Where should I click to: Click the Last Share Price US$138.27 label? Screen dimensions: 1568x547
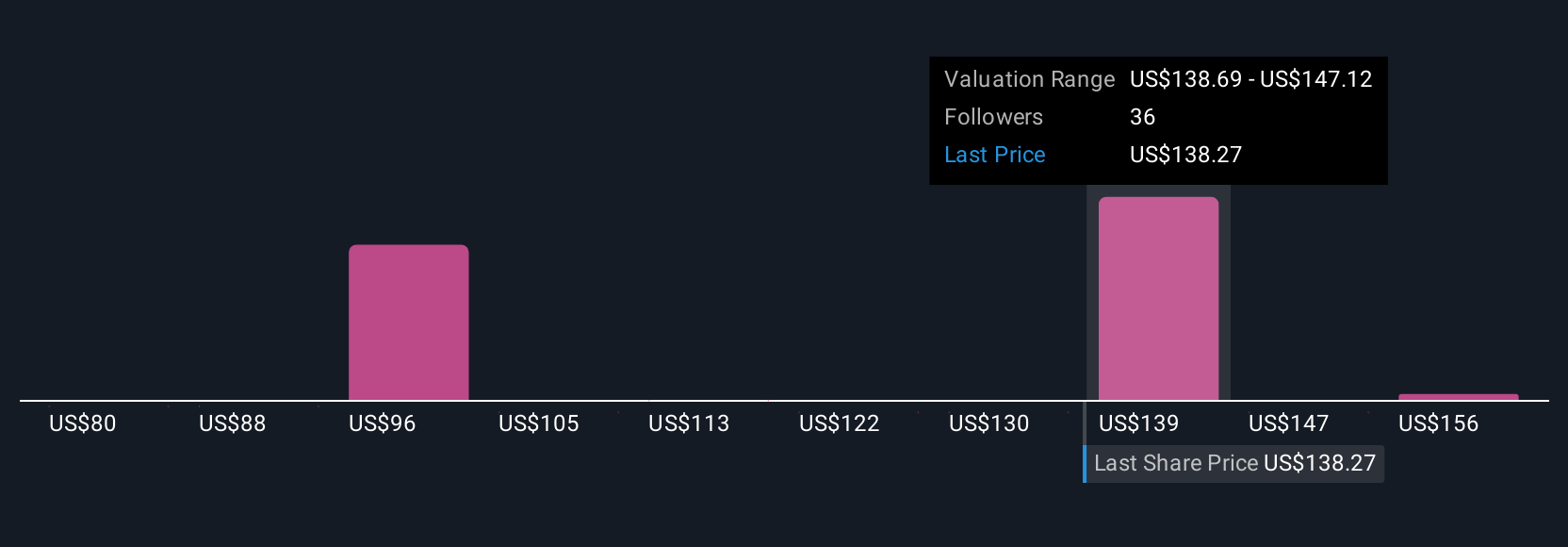pyautogui.click(x=1234, y=463)
